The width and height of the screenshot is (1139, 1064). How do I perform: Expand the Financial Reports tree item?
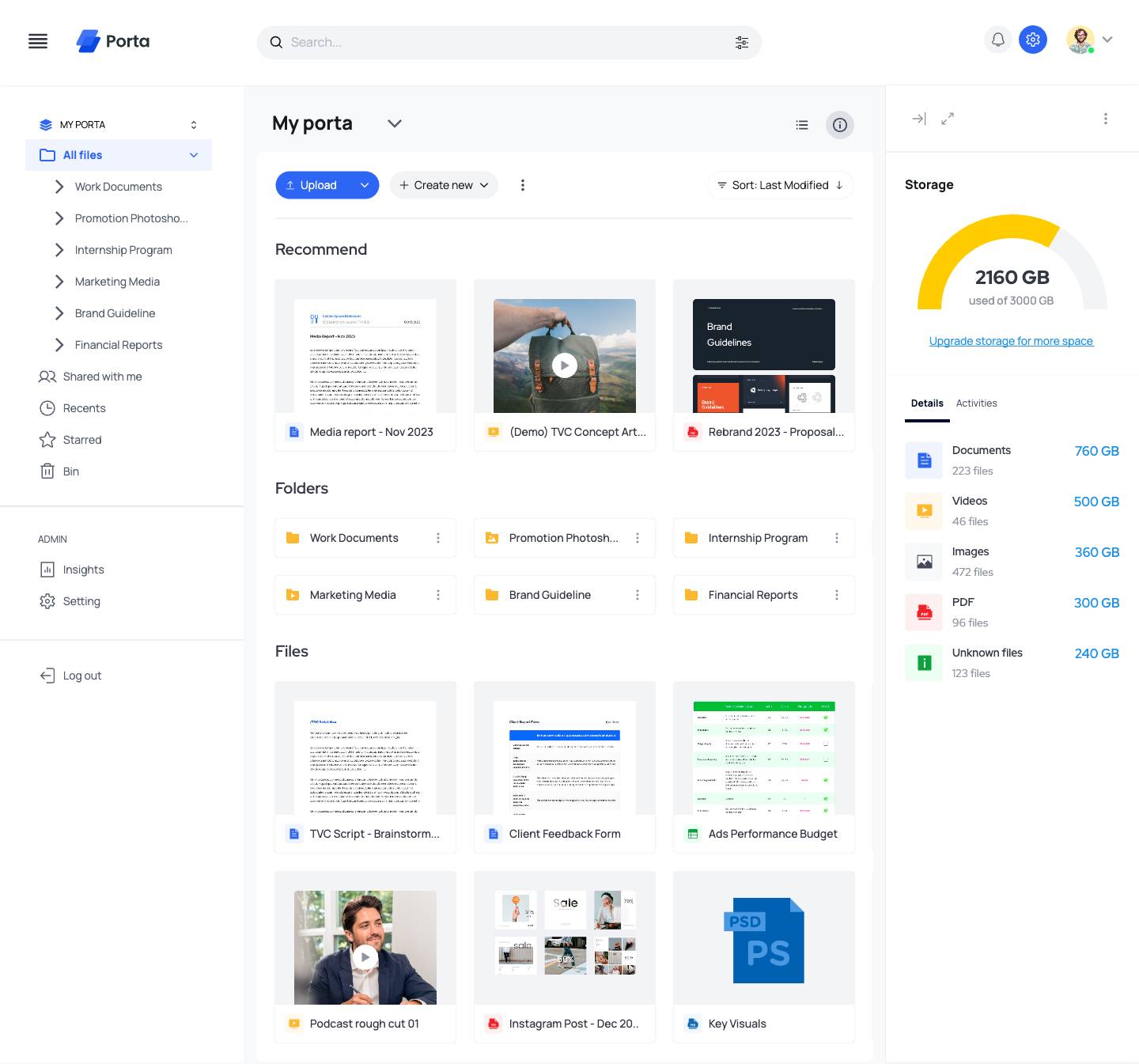pyautogui.click(x=59, y=345)
